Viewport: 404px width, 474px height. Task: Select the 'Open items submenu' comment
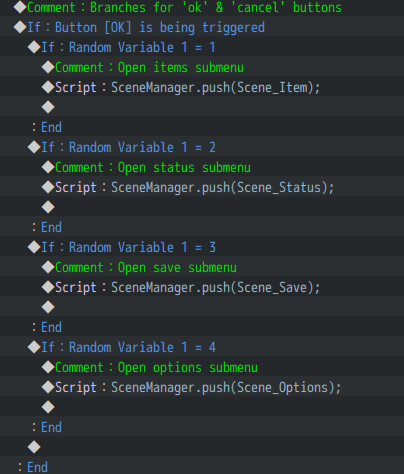click(202, 67)
